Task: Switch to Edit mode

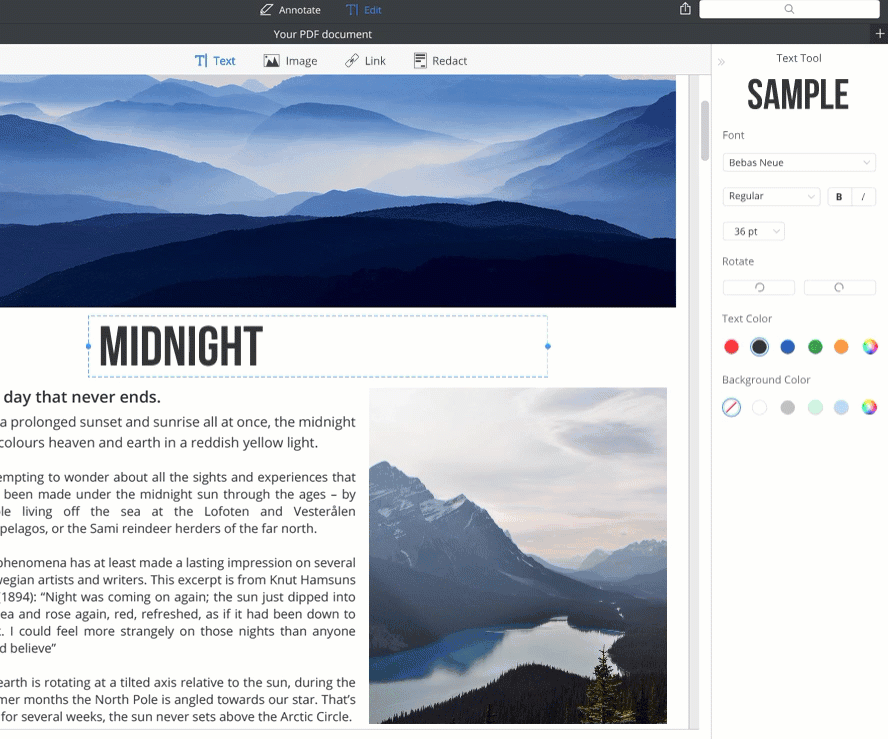Action: (364, 10)
